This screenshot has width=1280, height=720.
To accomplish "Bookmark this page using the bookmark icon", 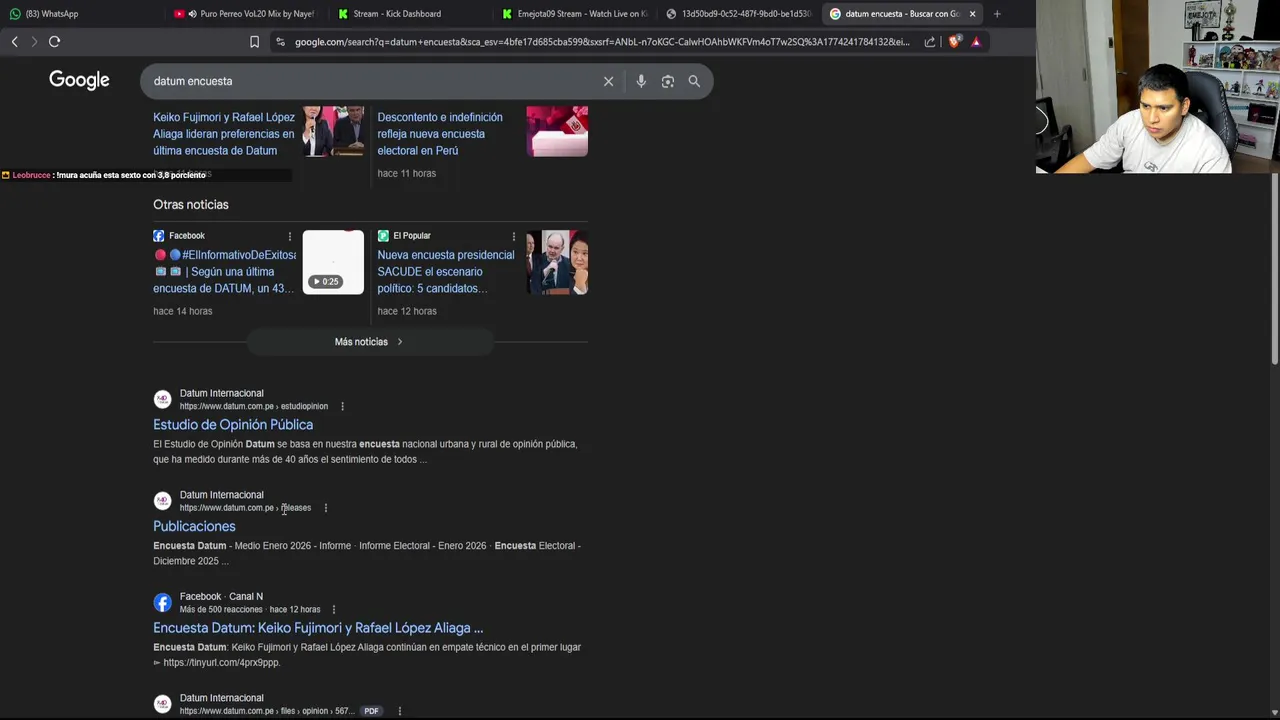I will coord(254,42).
